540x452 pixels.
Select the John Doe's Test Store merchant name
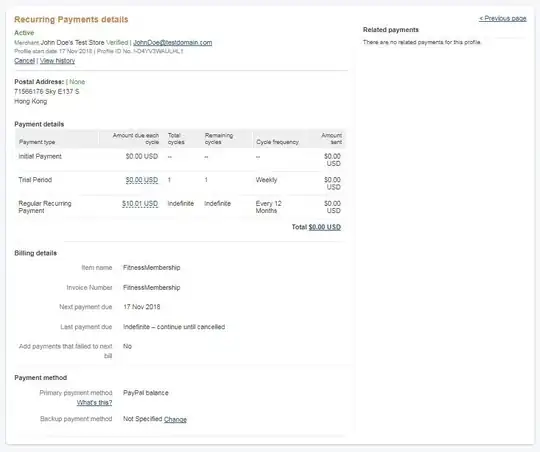(x=72, y=42)
